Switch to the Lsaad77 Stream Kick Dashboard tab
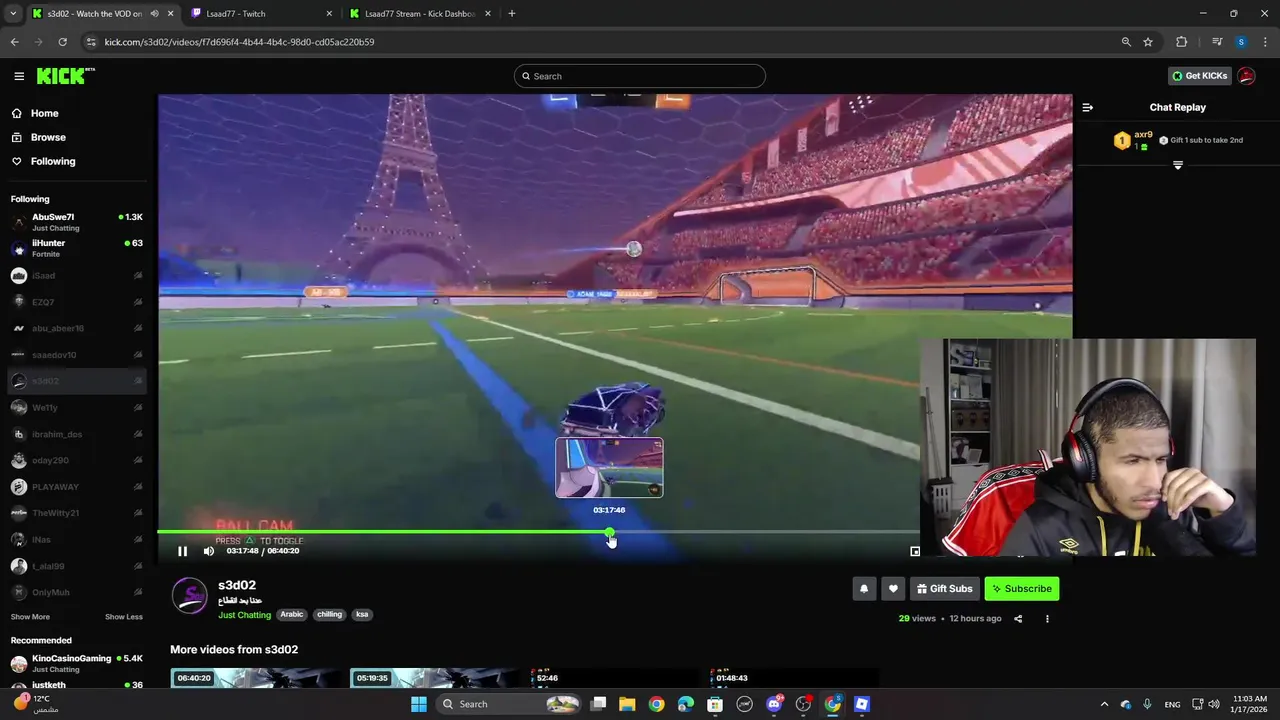1280x720 pixels. point(420,14)
